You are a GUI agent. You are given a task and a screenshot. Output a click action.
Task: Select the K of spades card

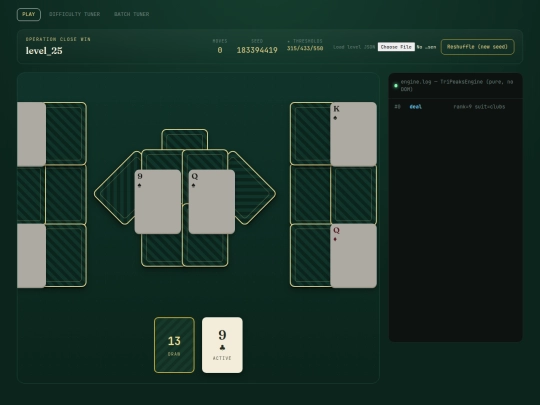(x=353, y=134)
